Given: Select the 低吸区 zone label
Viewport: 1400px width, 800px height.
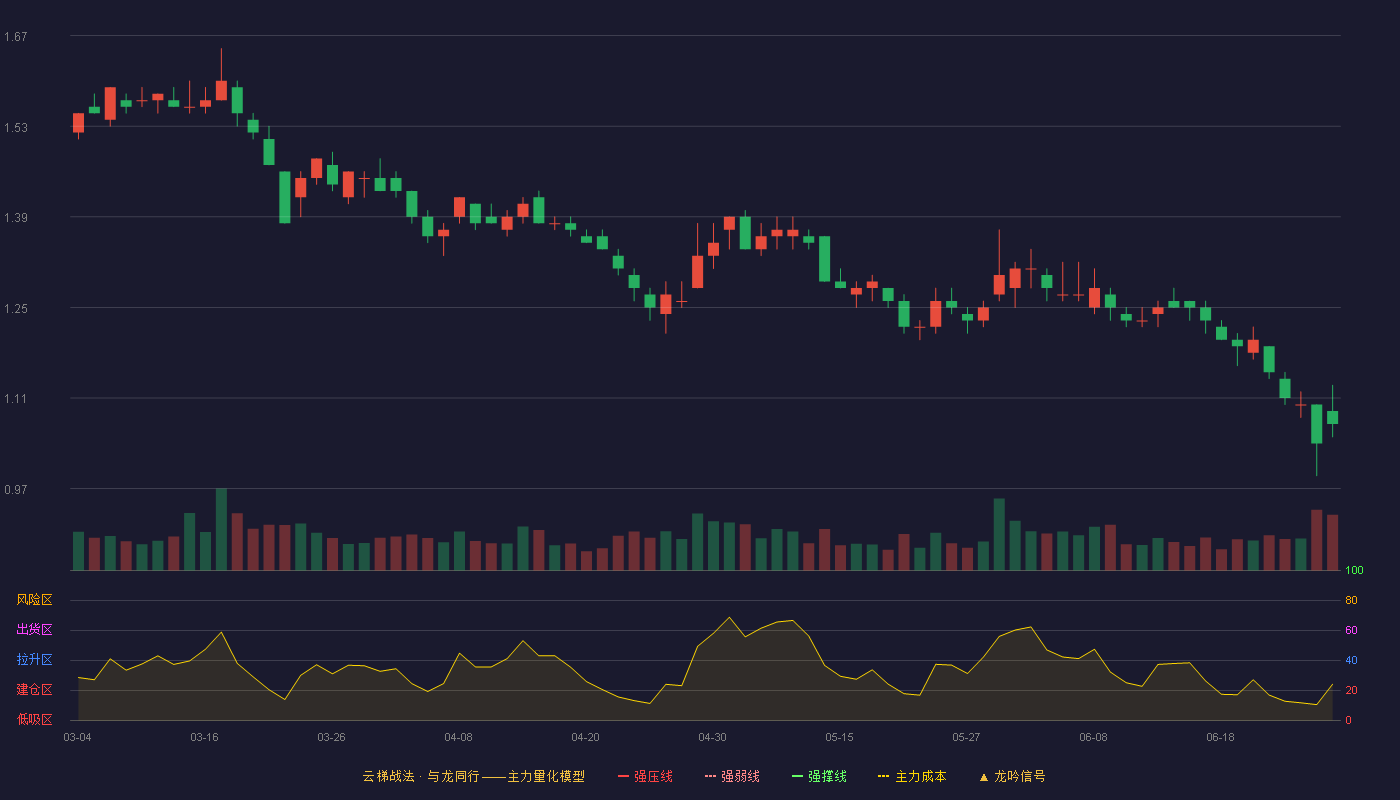Looking at the screenshot, I should (34, 720).
